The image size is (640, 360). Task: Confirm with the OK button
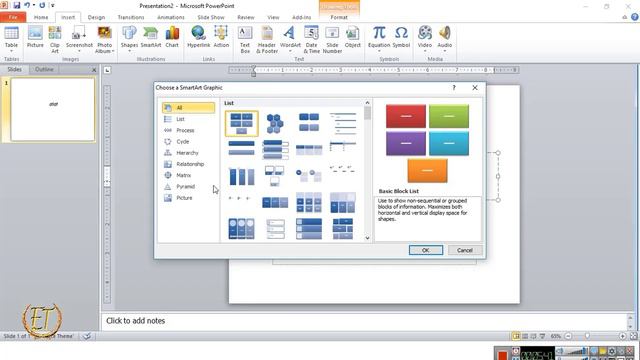pyautogui.click(x=426, y=250)
